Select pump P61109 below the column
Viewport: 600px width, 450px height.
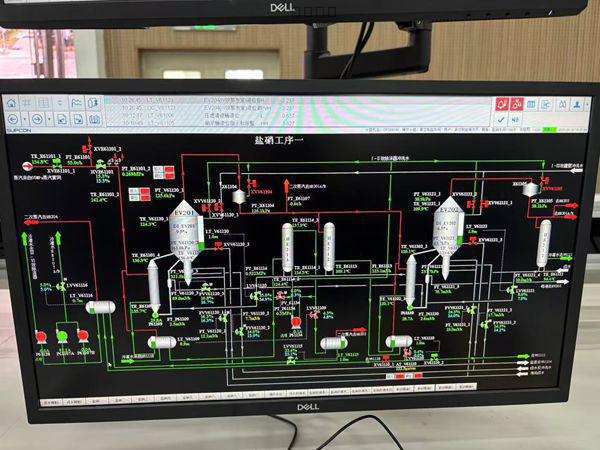pyautogui.click(x=155, y=318)
